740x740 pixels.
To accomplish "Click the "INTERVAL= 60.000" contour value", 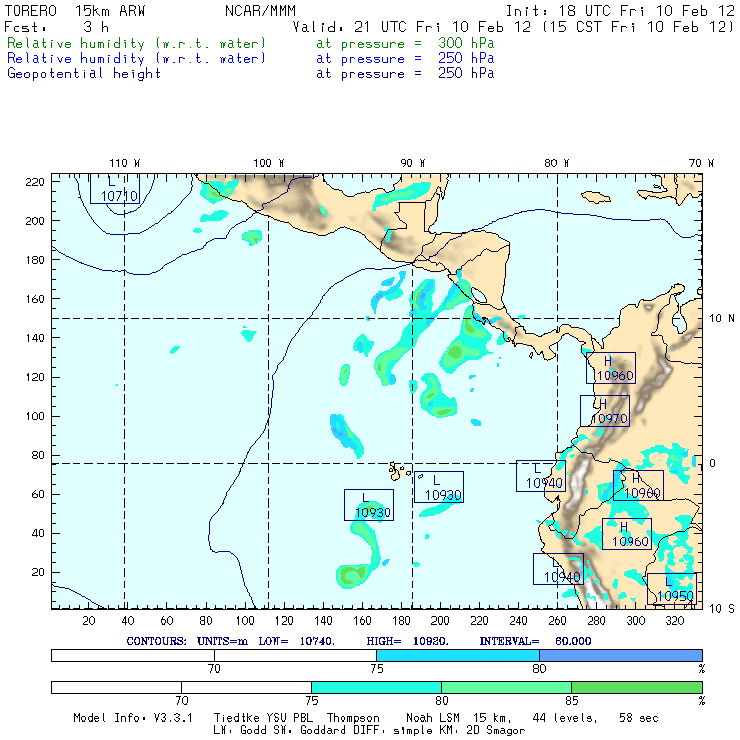I will click(x=535, y=641).
